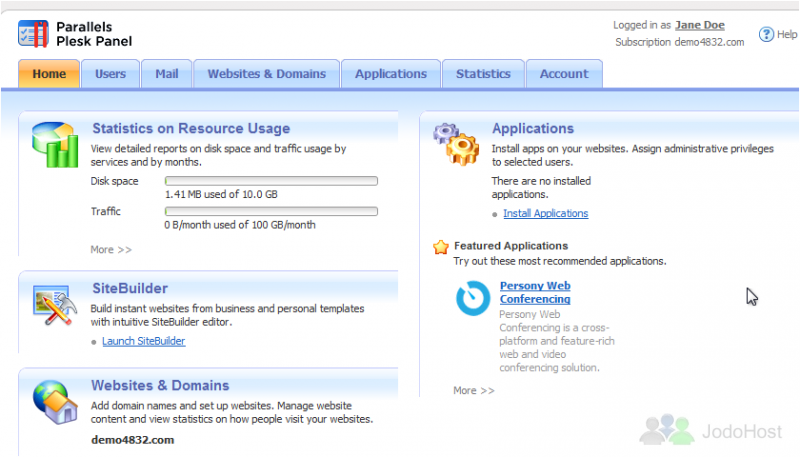Select the Applications tab
This screenshot has height=457, width=800.
click(391, 74)
